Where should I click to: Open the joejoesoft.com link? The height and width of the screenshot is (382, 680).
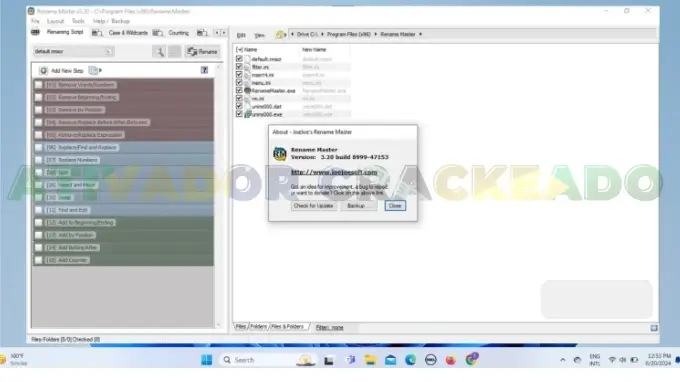(334, 172)
